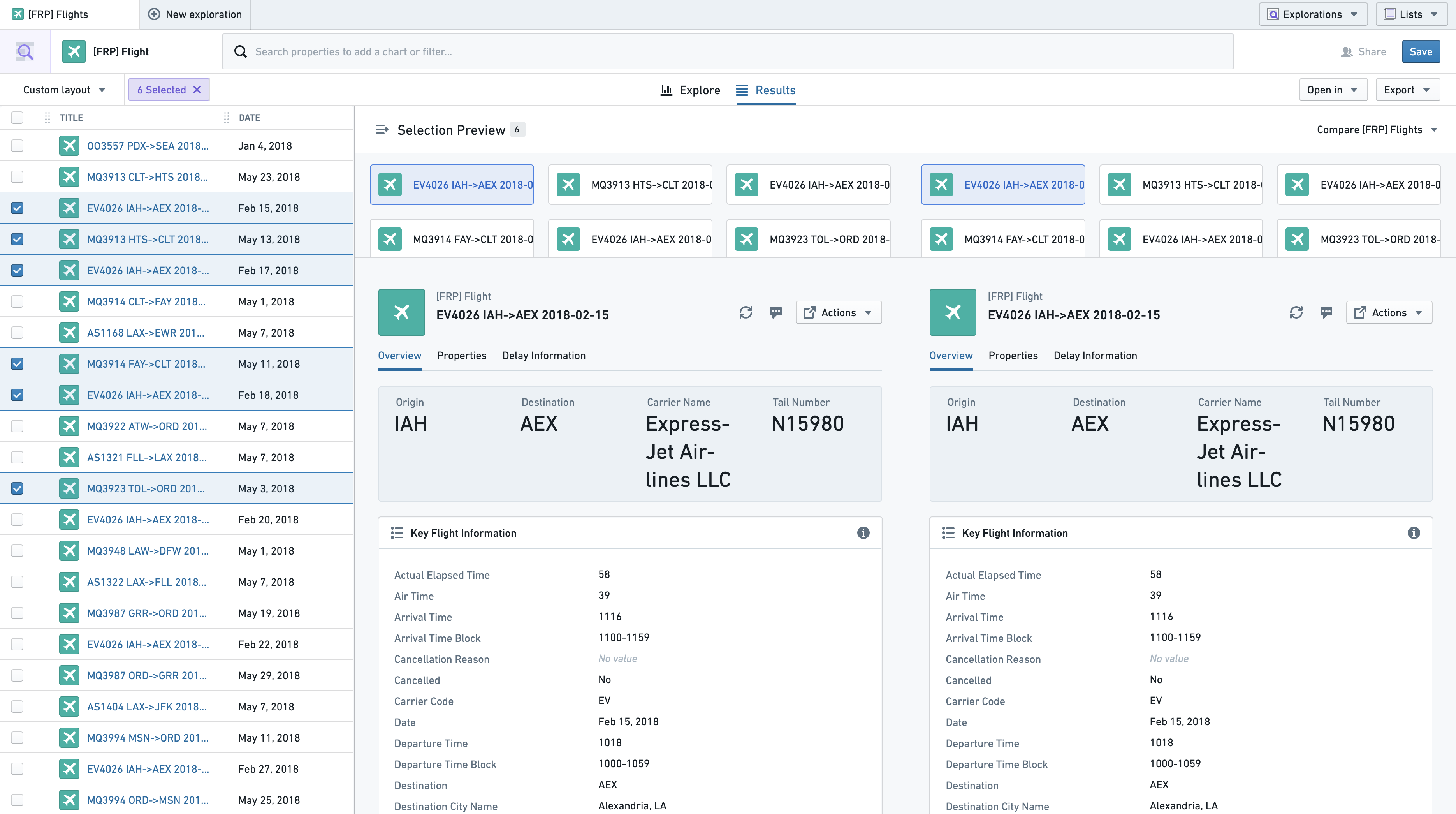The height and width of the screenshot is (814, 1456).
Task: Open the AS1321 FLL->LAX flight link
Action: (x=146, y=457)
